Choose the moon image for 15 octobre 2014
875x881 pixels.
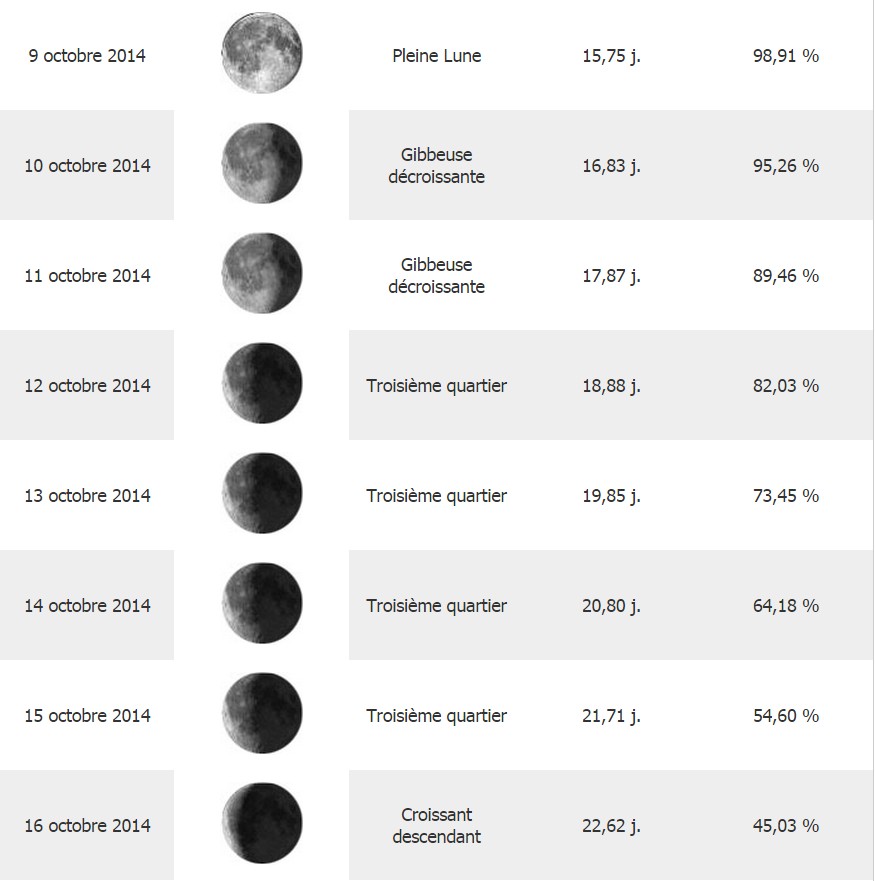pyautogui.click(x=262, y=714)
